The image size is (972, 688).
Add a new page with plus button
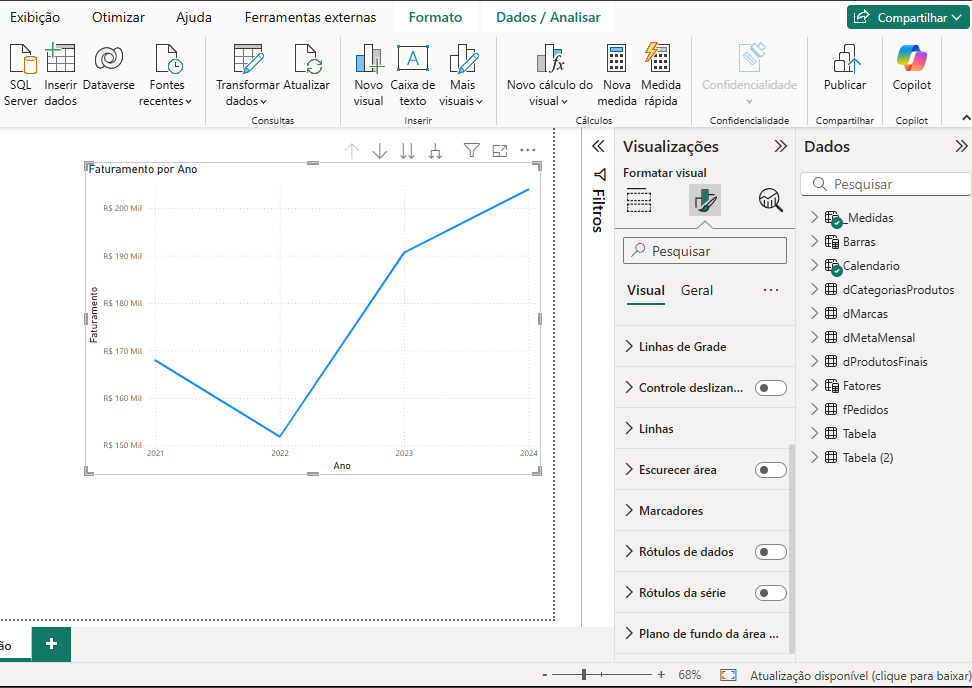coord(51,644)
